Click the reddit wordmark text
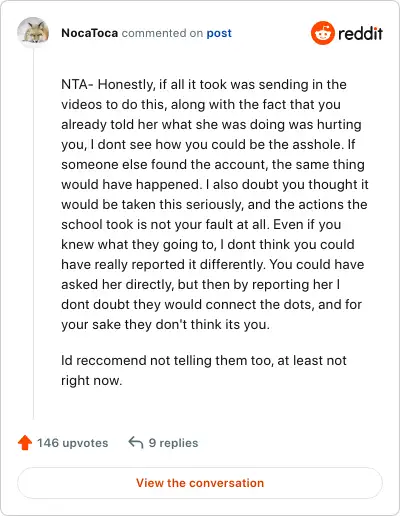The width and height of the screenshot is (400, 516). tap(360, 34)
